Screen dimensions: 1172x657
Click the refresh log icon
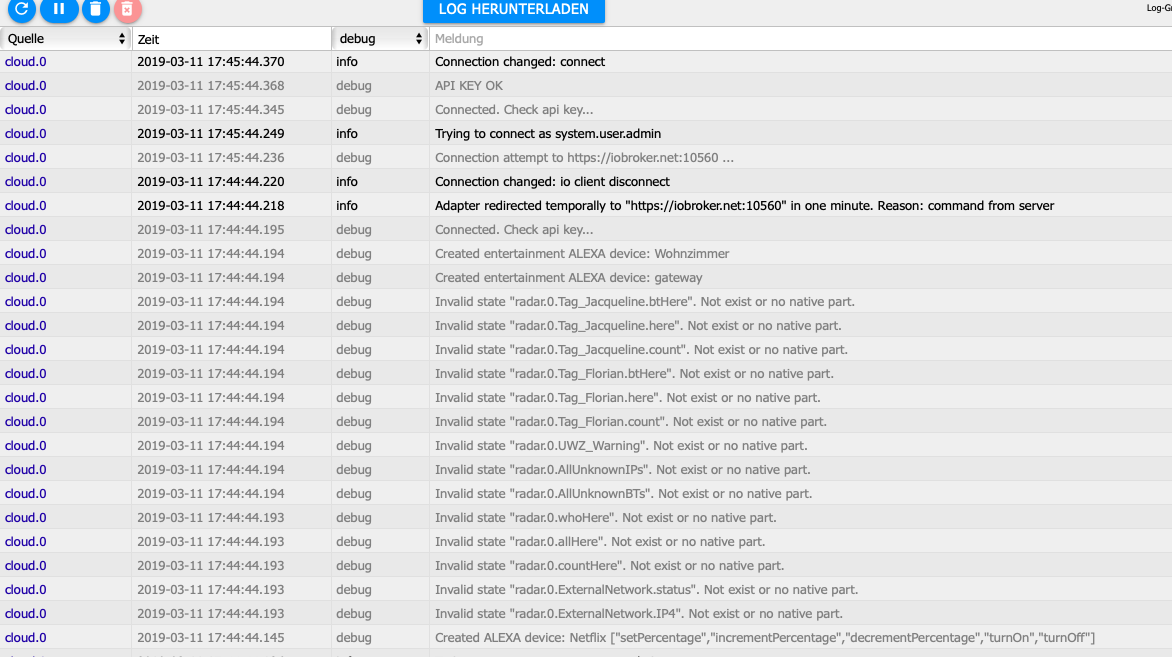[x=22, y=9]
